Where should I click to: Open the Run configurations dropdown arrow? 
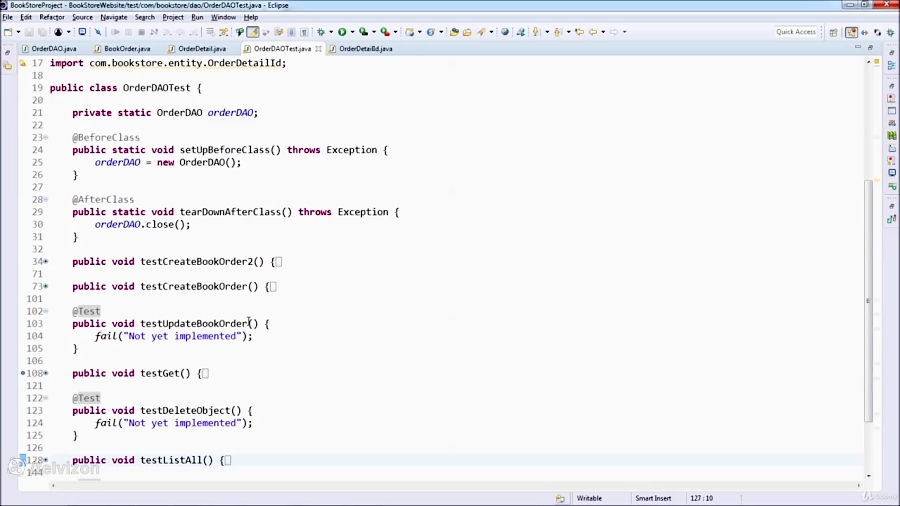[x=352, y=32]
